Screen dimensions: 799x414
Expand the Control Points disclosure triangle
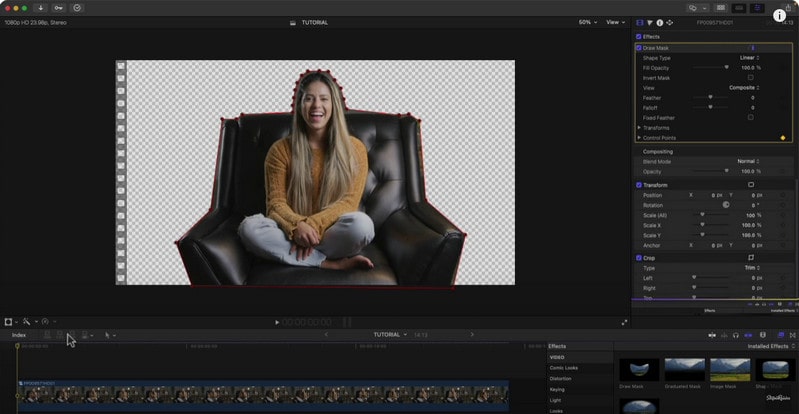[639, 138]
